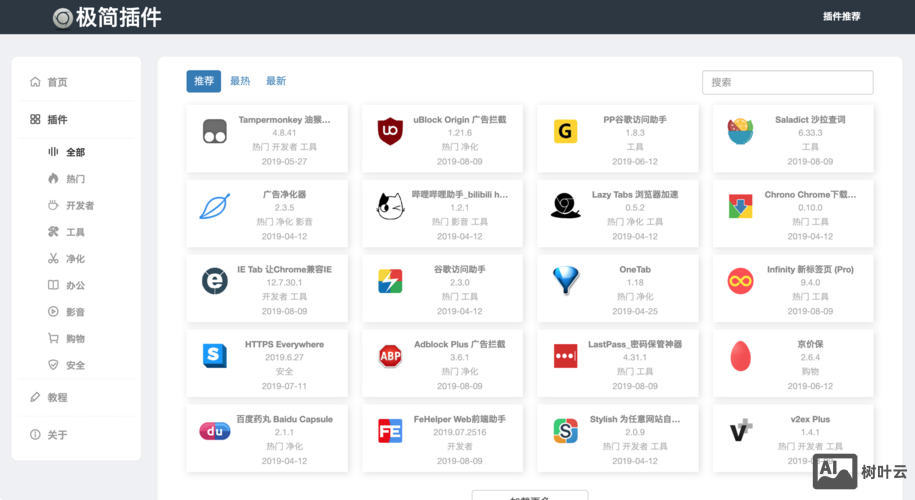Open the Saladict extension icon
915x500 pixels.
click(740, 131)
